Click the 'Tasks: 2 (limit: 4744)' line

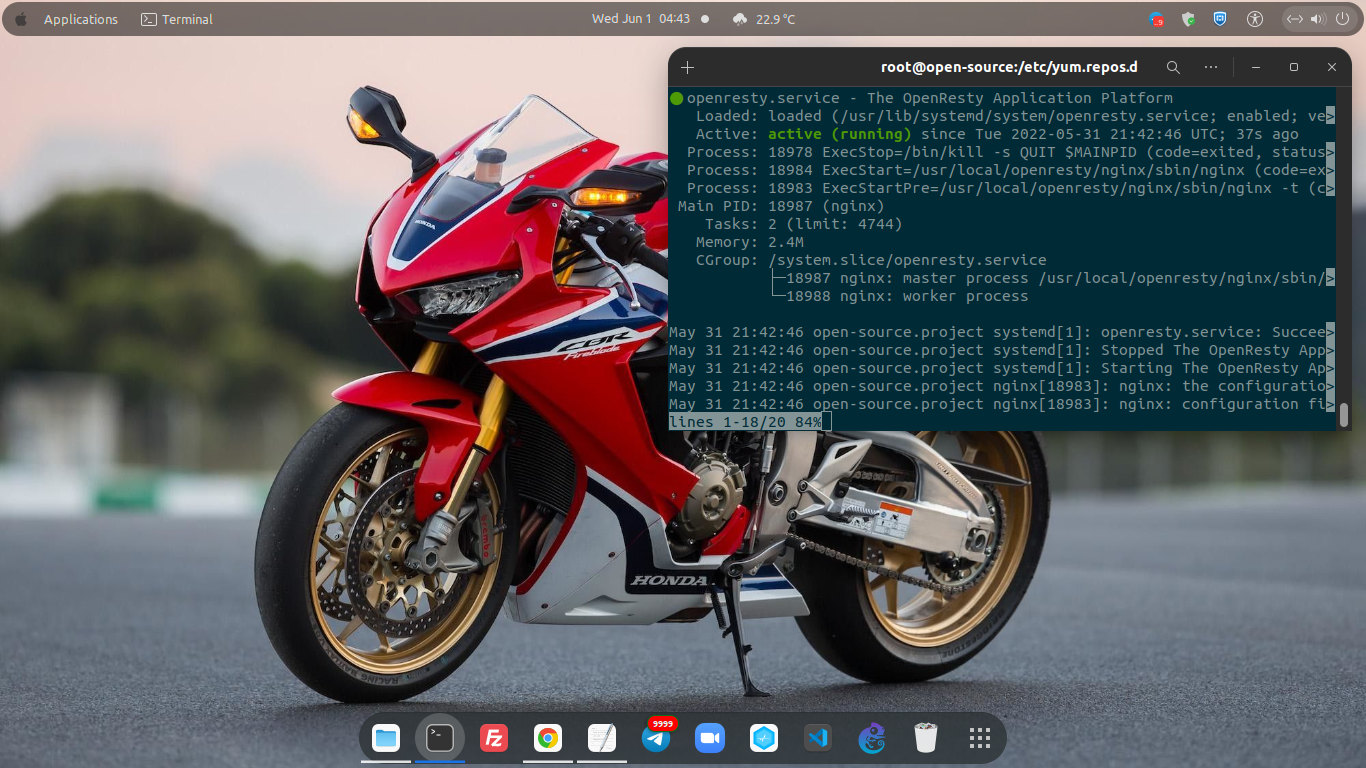(x=803, y=224)
